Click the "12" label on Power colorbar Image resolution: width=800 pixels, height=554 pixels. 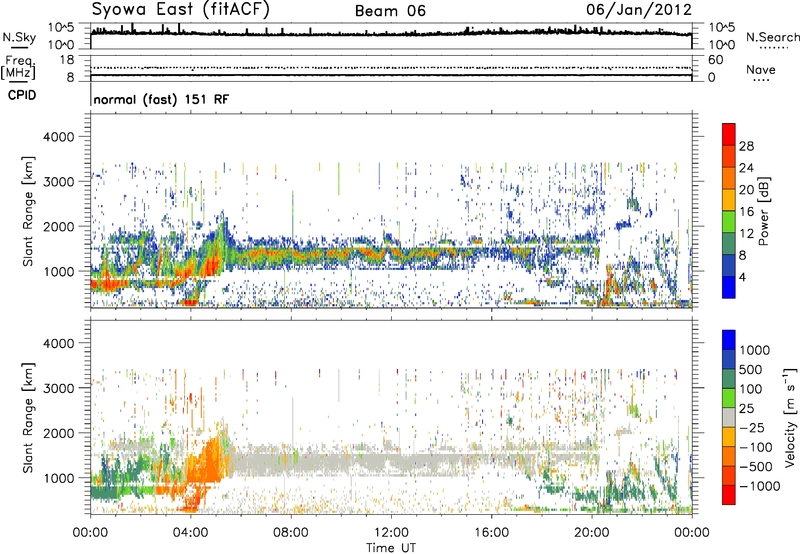[746, 234]
